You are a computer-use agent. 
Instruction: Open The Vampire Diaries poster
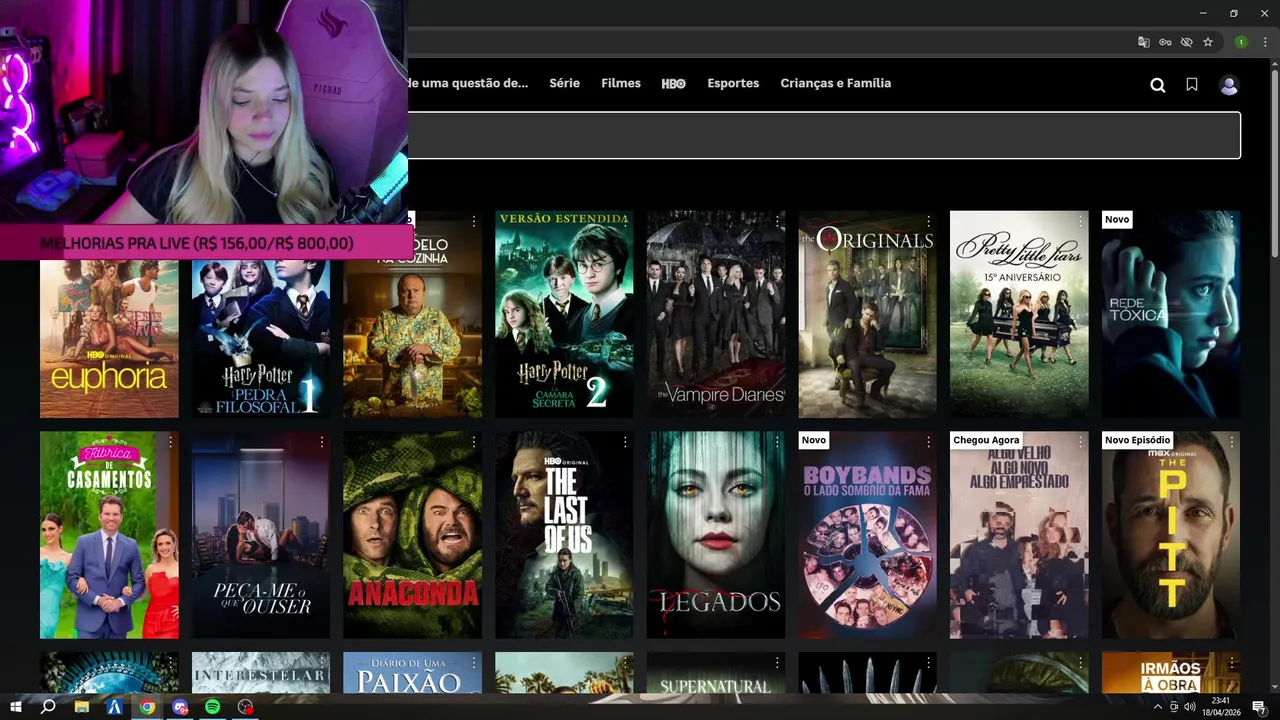(716, 314)
